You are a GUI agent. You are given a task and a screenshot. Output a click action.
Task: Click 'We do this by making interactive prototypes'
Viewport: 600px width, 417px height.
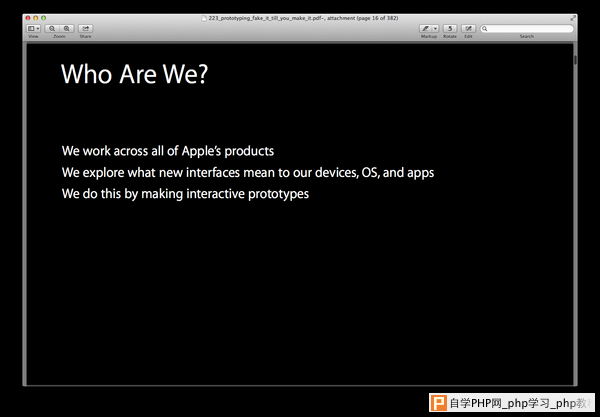185,194
